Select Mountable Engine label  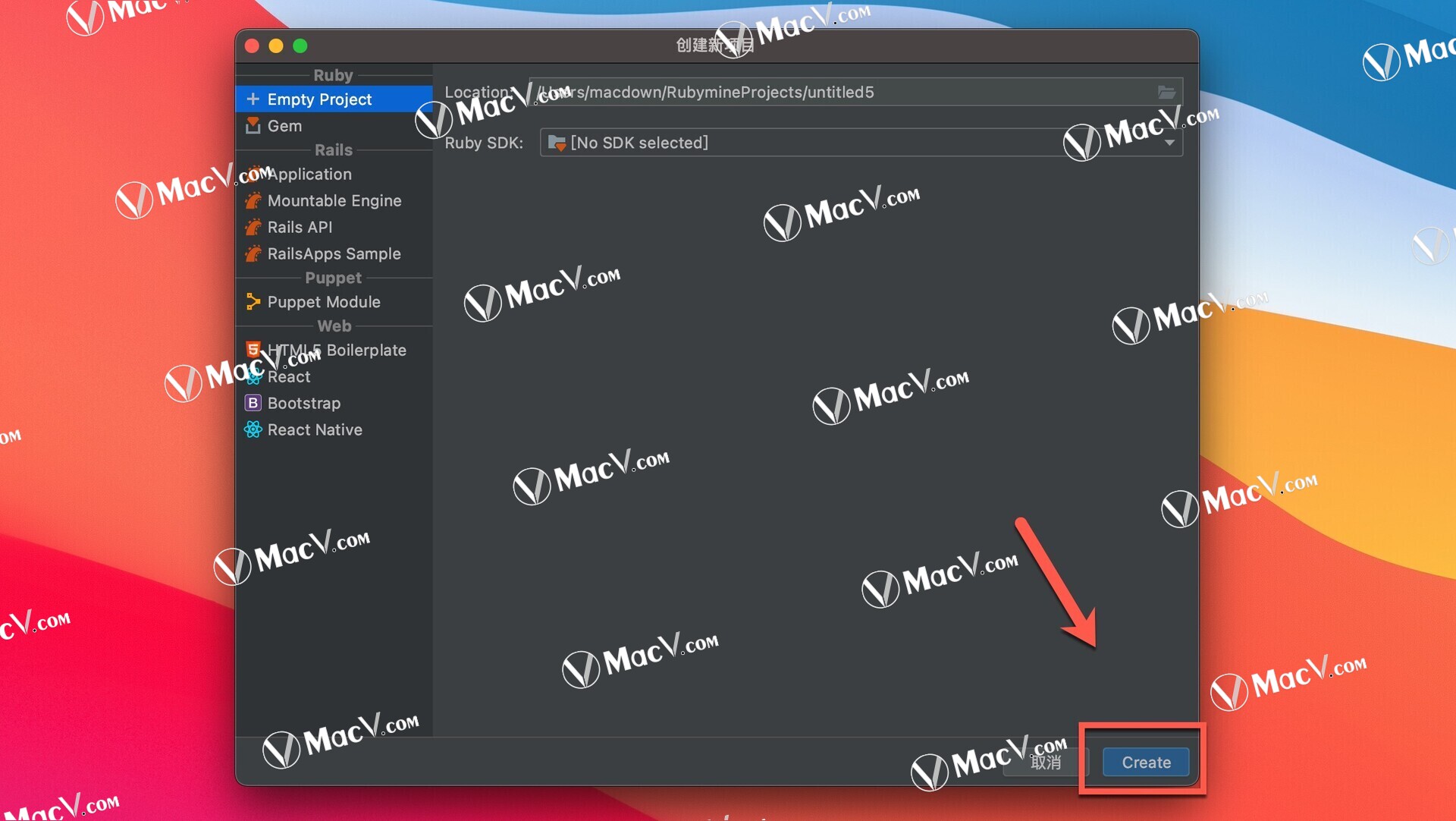pyautogui.click(x=334, y=201)
